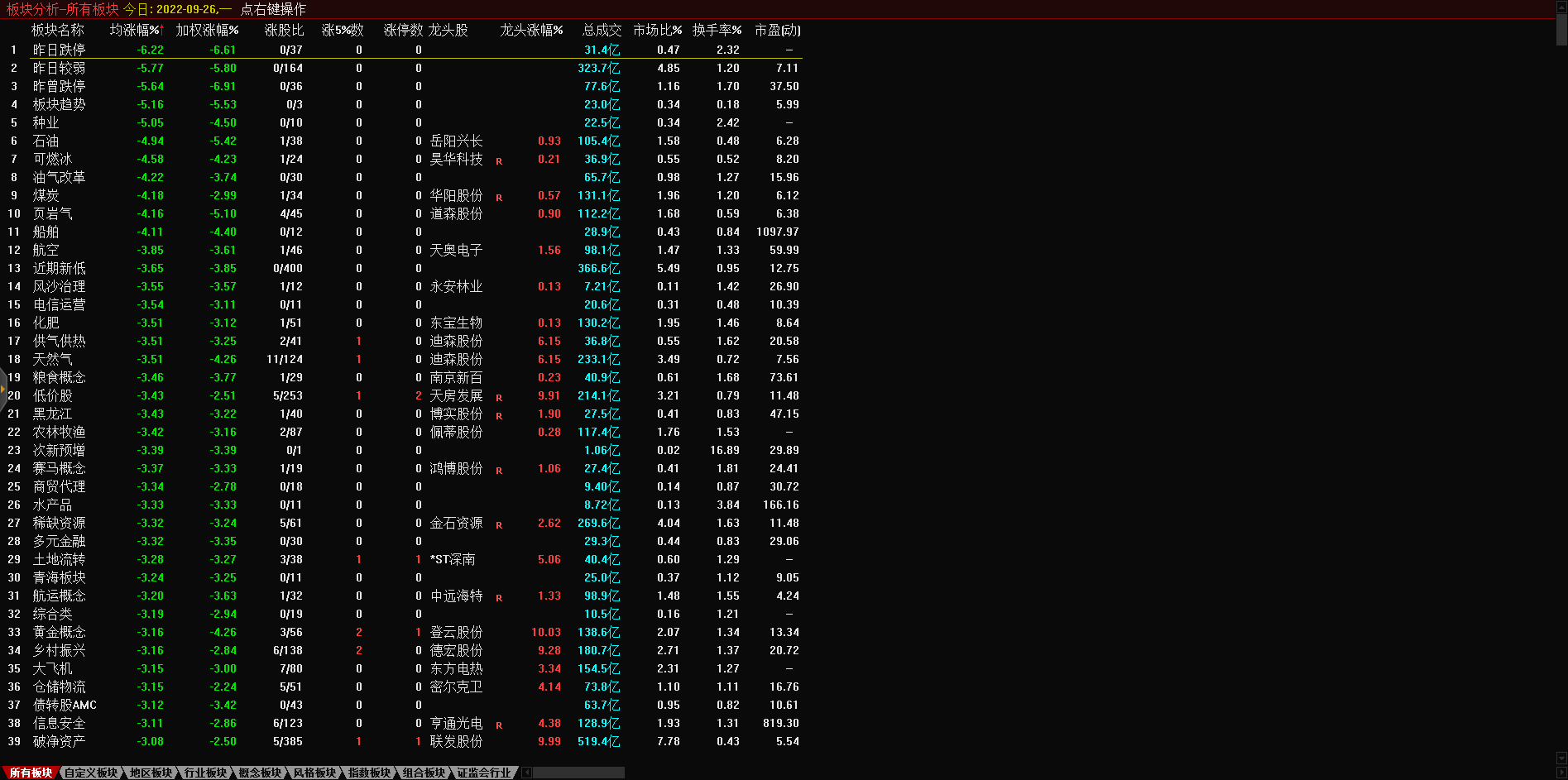The height and width of the screenshot is (780, 1568).
Task: Switch to the 概念板块 tab
Action: pos(260,773)
